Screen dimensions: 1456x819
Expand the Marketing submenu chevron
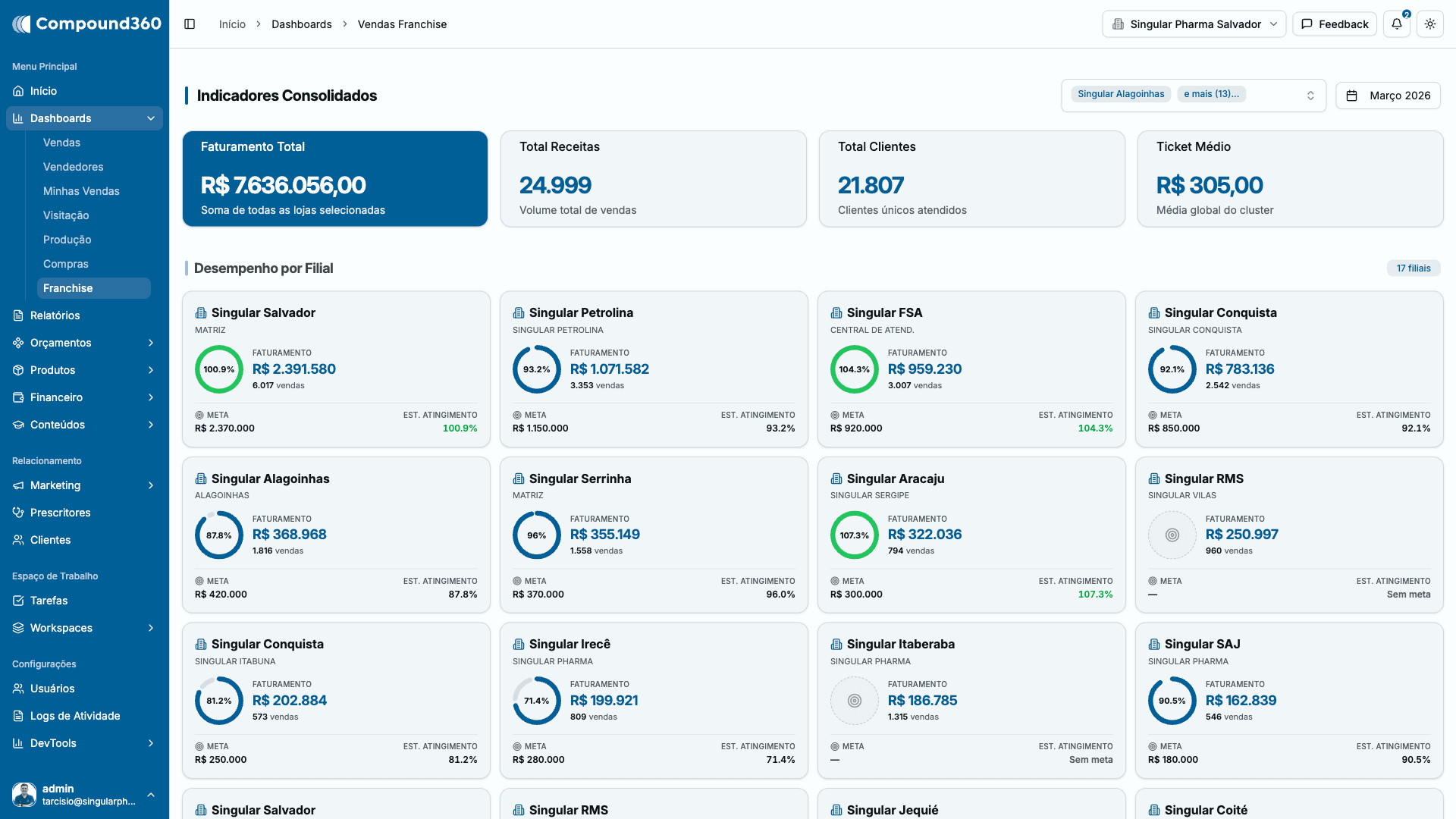(x=151, y=485)
